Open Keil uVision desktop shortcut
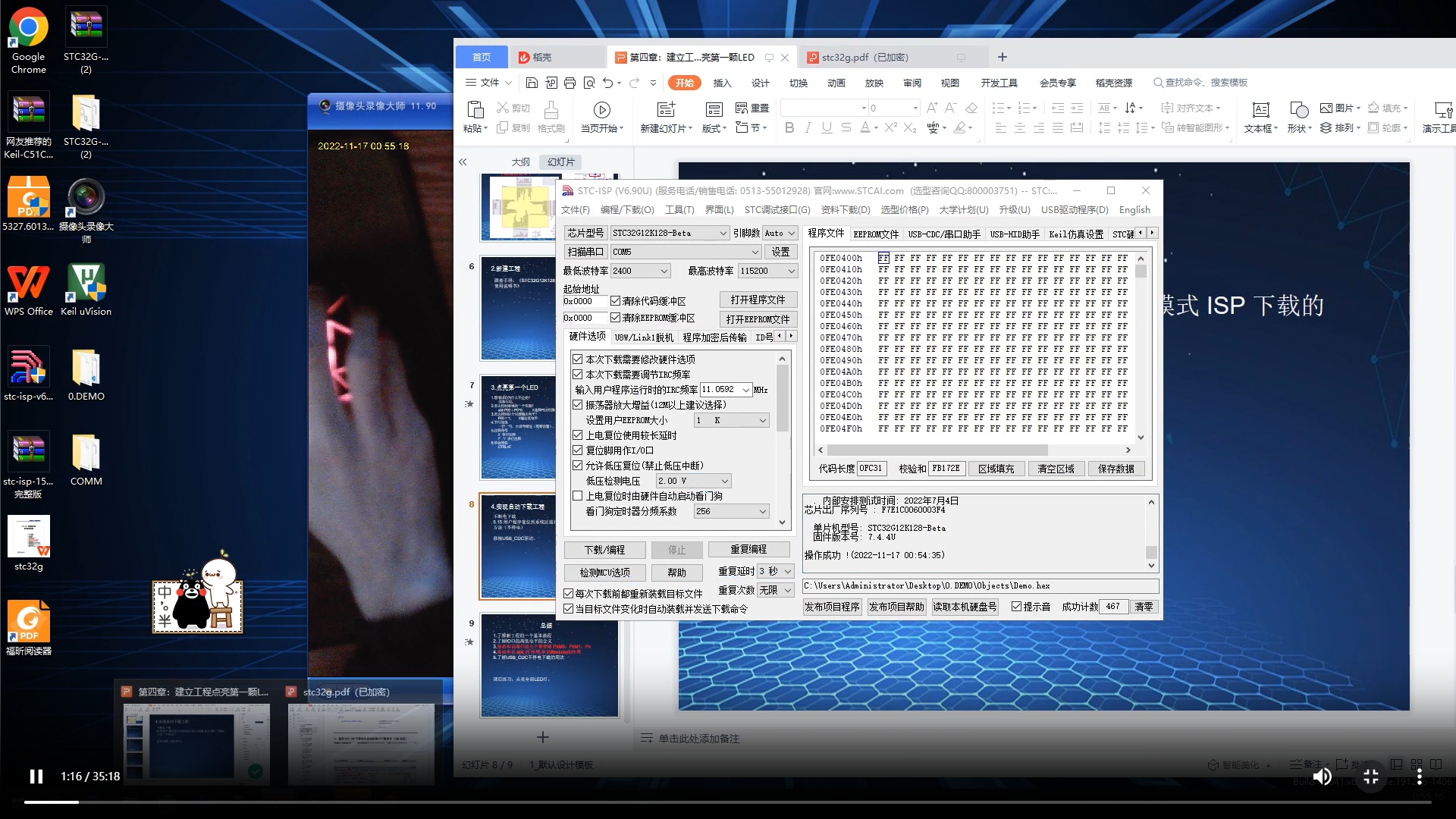Viewport: 1456px width, 819px height. point(86,290)
